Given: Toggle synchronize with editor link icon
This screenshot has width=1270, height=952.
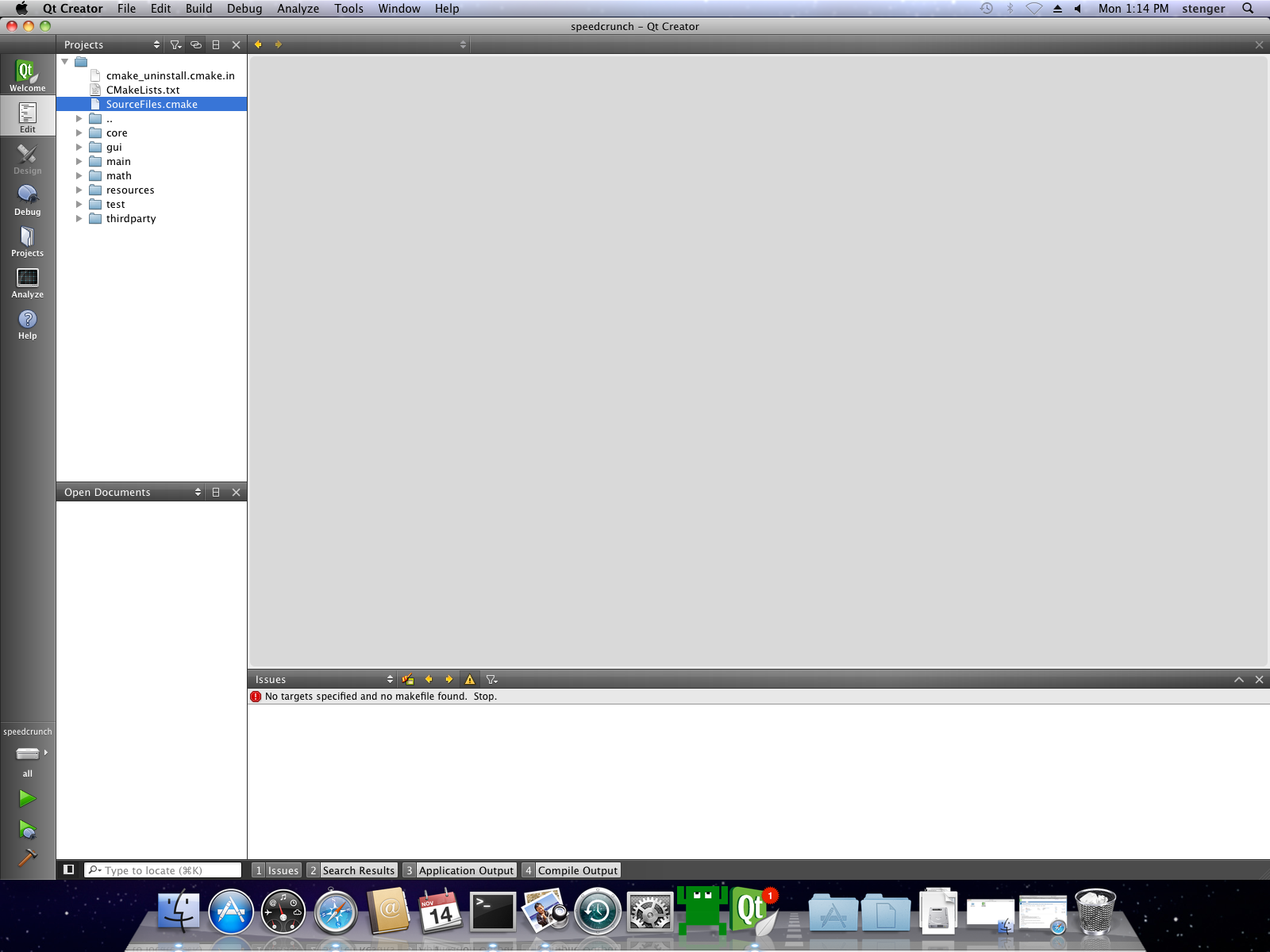Looking at the screenshot, I should 196,45.
